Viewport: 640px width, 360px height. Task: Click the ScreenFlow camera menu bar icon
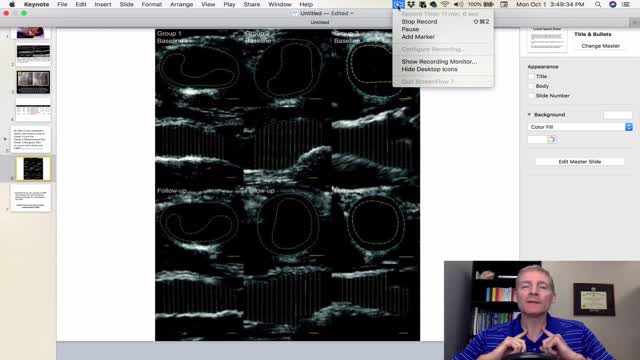(398, 4)
